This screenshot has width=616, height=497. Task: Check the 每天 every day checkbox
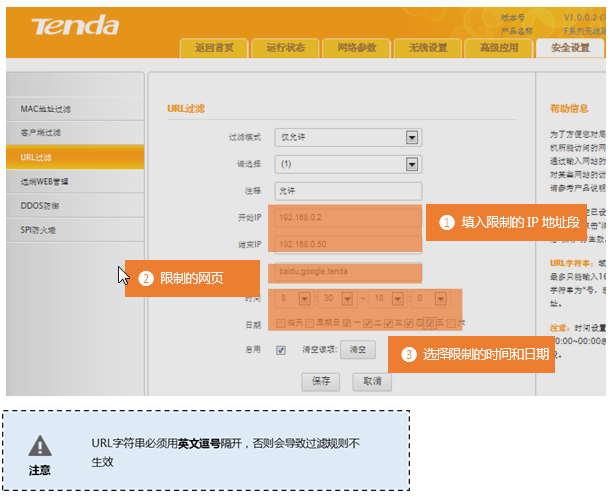pos(281,324)
